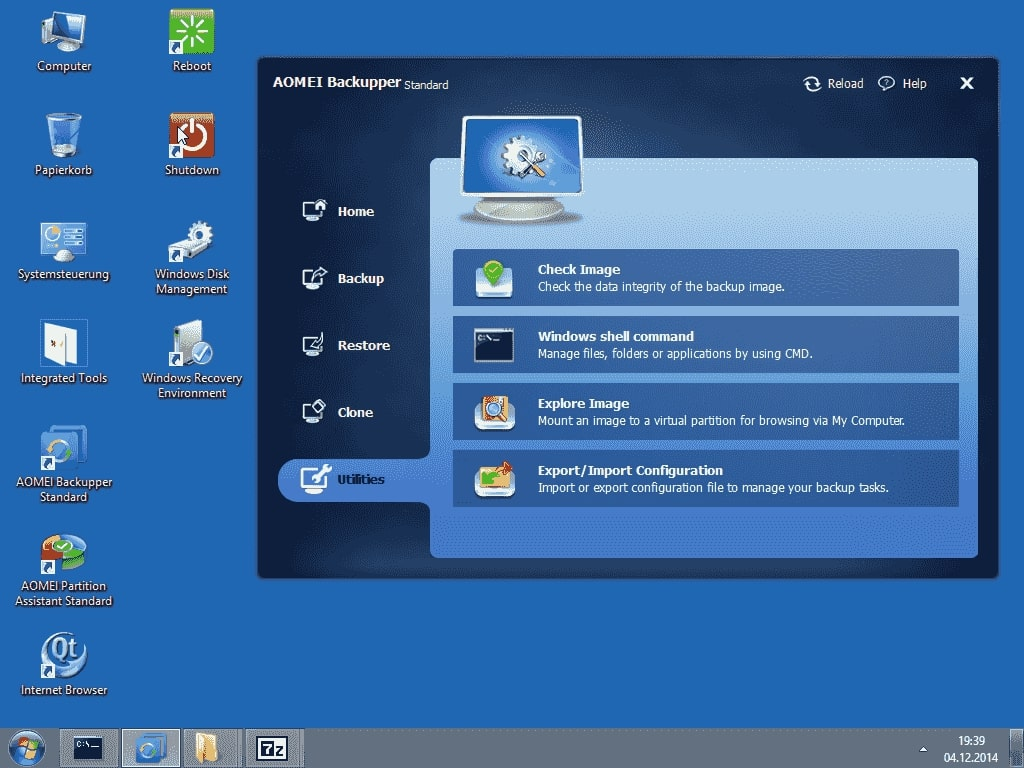Select Windows Recovery Environment shortcut
This screenshot has width=1024, height=768.
[x=191, y=359]
